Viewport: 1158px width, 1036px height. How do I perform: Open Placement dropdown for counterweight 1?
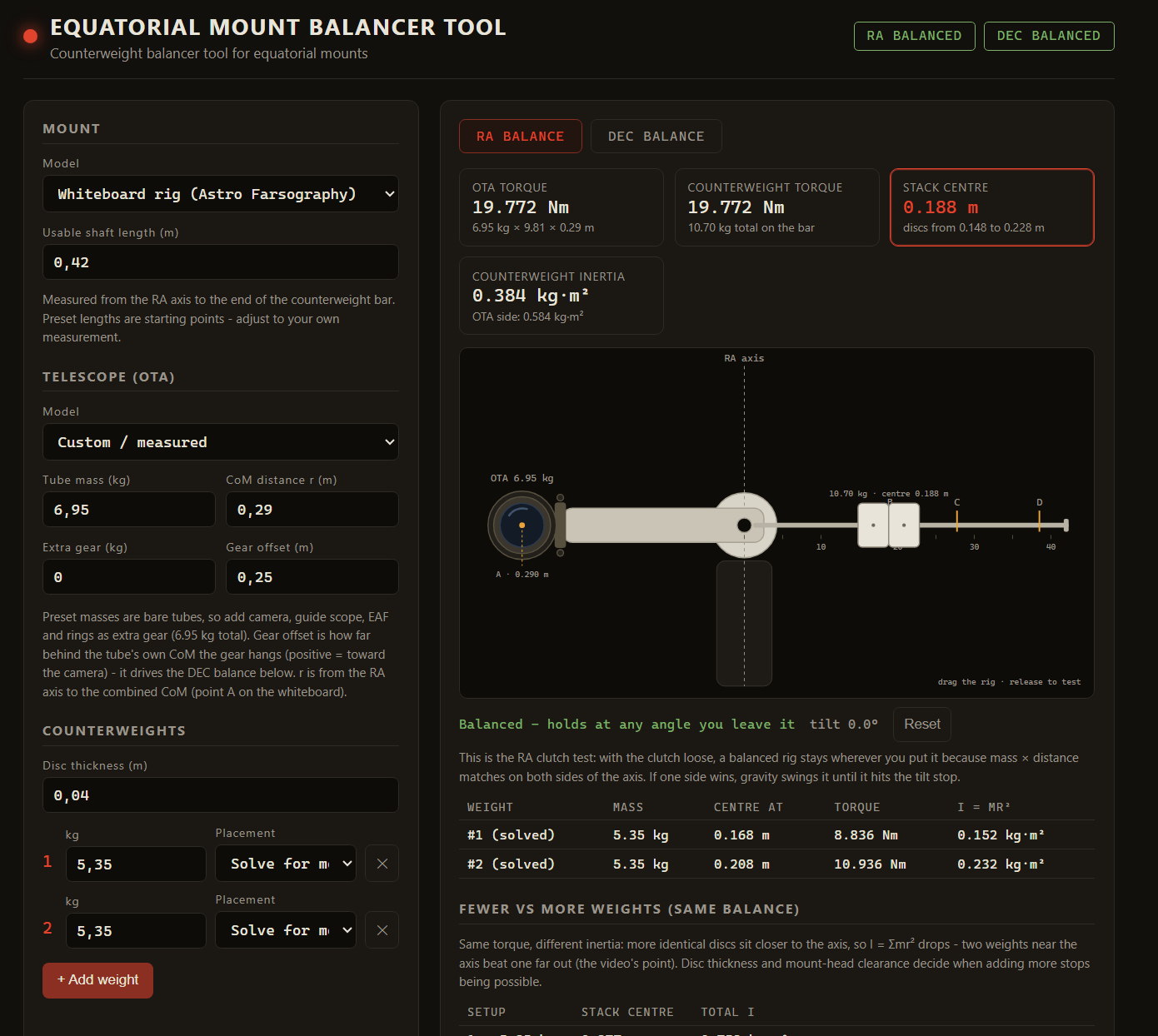tap(286, 864)
